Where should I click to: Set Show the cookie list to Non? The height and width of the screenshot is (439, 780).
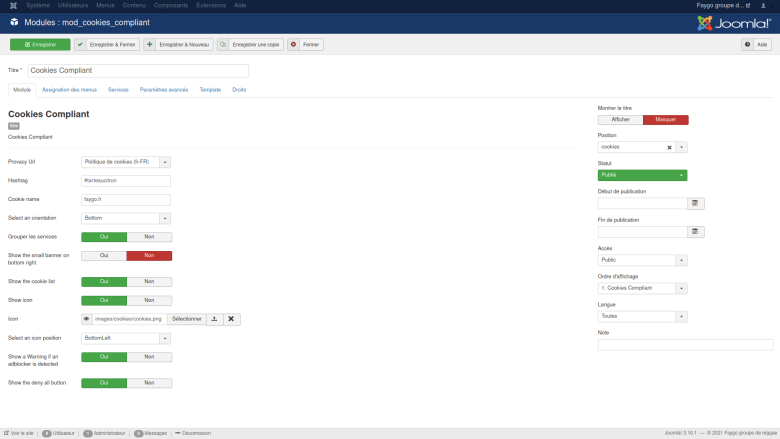tap(149, 282)
